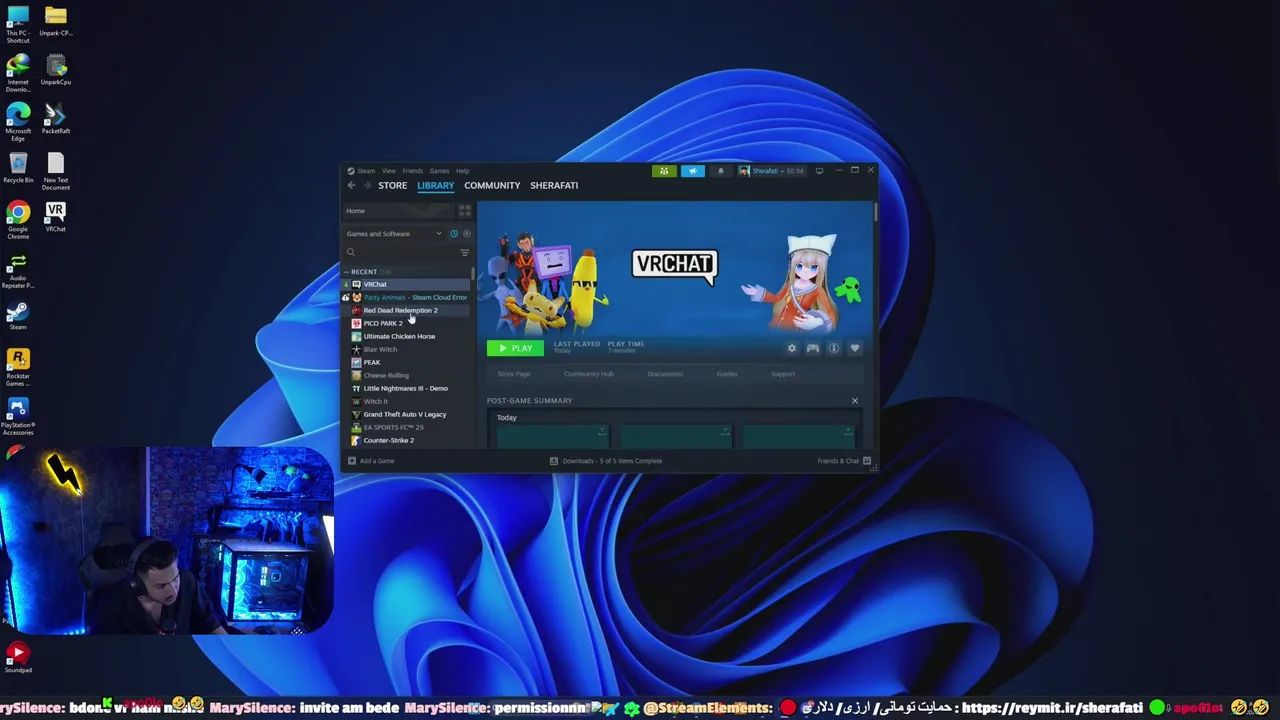Open the Steam announcements megaphone button
The image size is (1280, 720).
click(x=692, y=171)
